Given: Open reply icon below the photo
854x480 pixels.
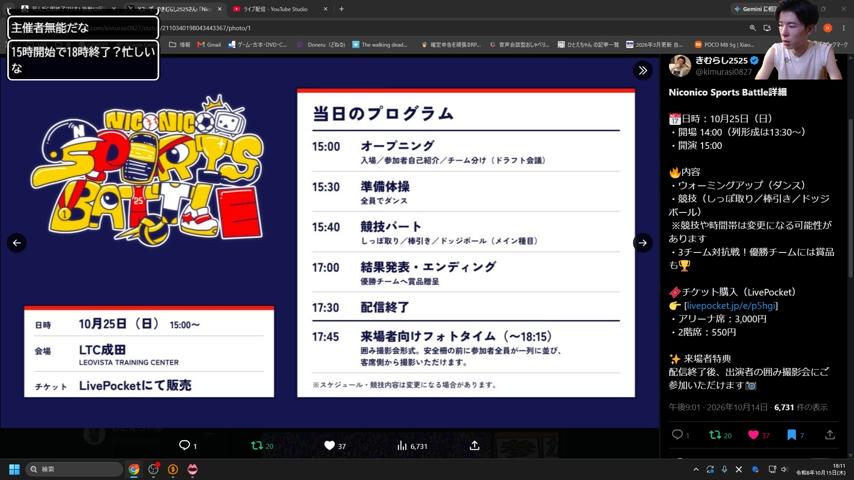Looking at the screenshot, I should coord(185,445).
